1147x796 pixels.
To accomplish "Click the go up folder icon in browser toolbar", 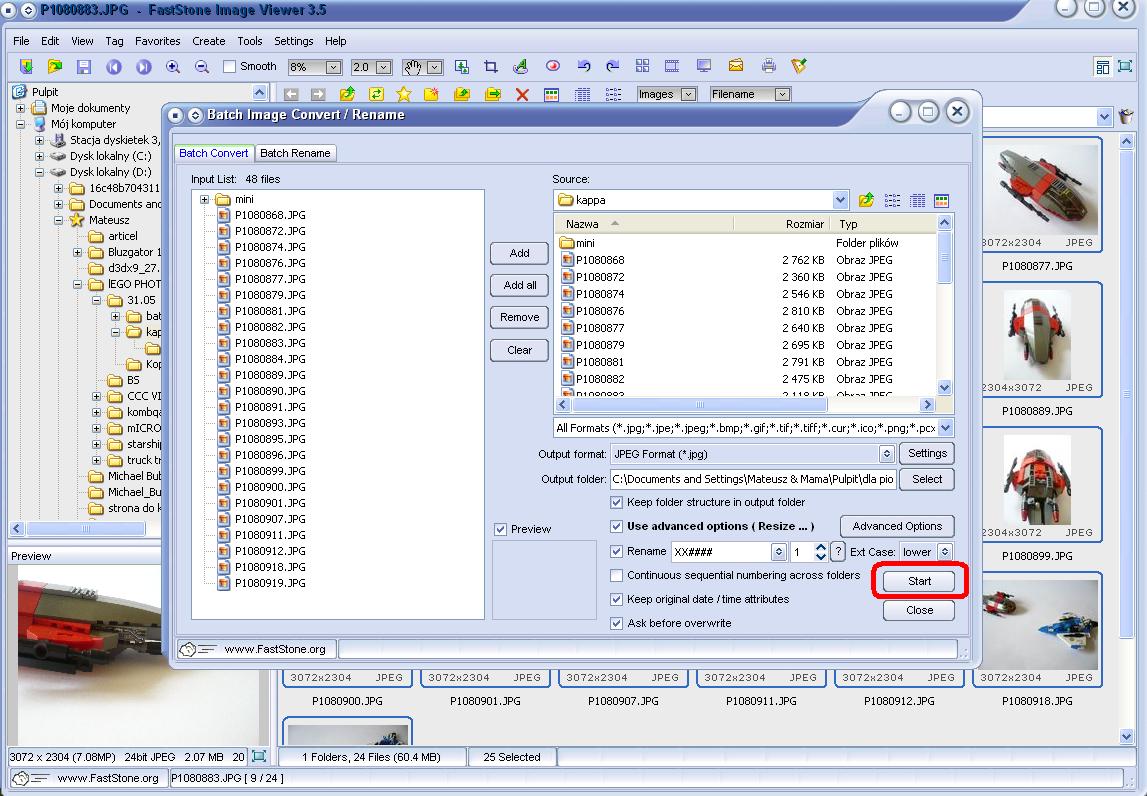I will pos(347,94).
